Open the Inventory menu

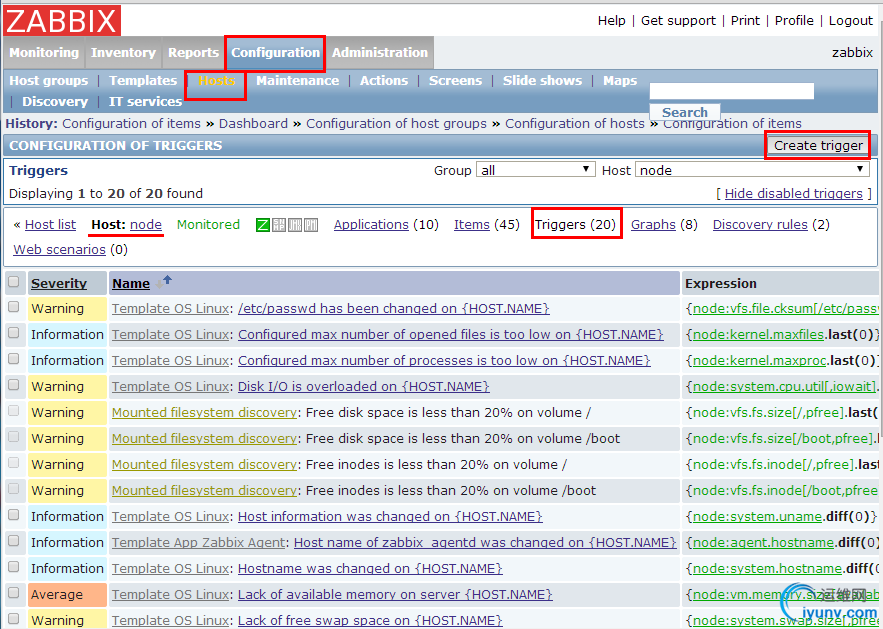coord(123,52)
